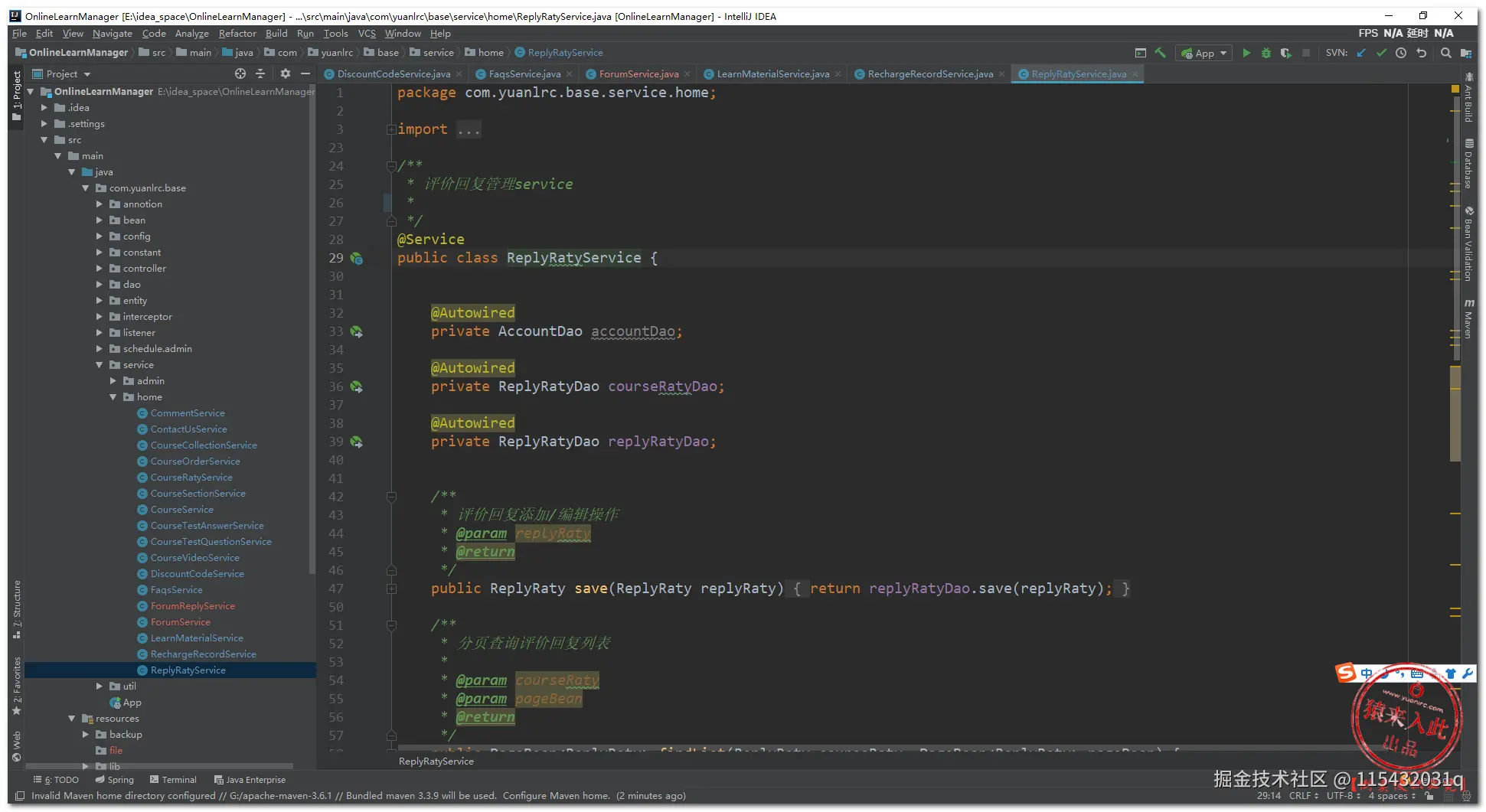The height and width of the screenshot is (812, 1486).
Task: Collapse the home folder in project tree
Action: coord(113,397)
